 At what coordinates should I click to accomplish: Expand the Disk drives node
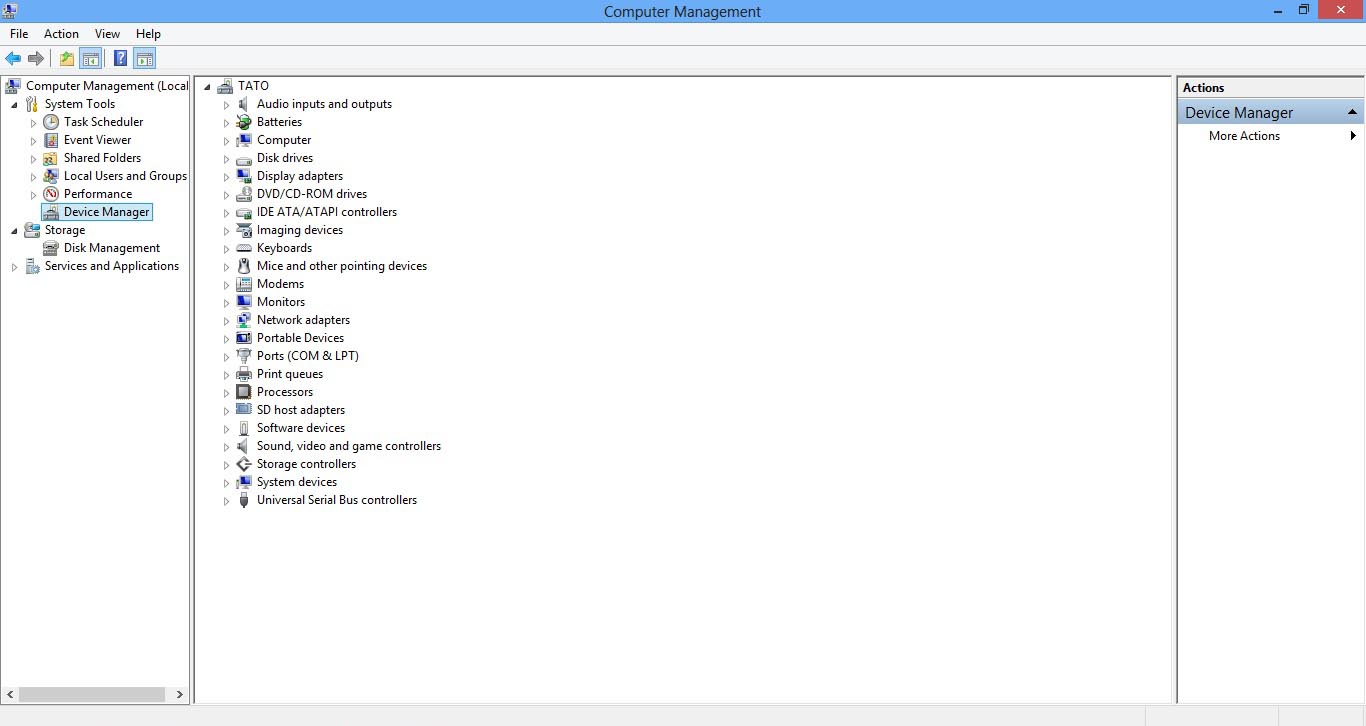[227, 159]
